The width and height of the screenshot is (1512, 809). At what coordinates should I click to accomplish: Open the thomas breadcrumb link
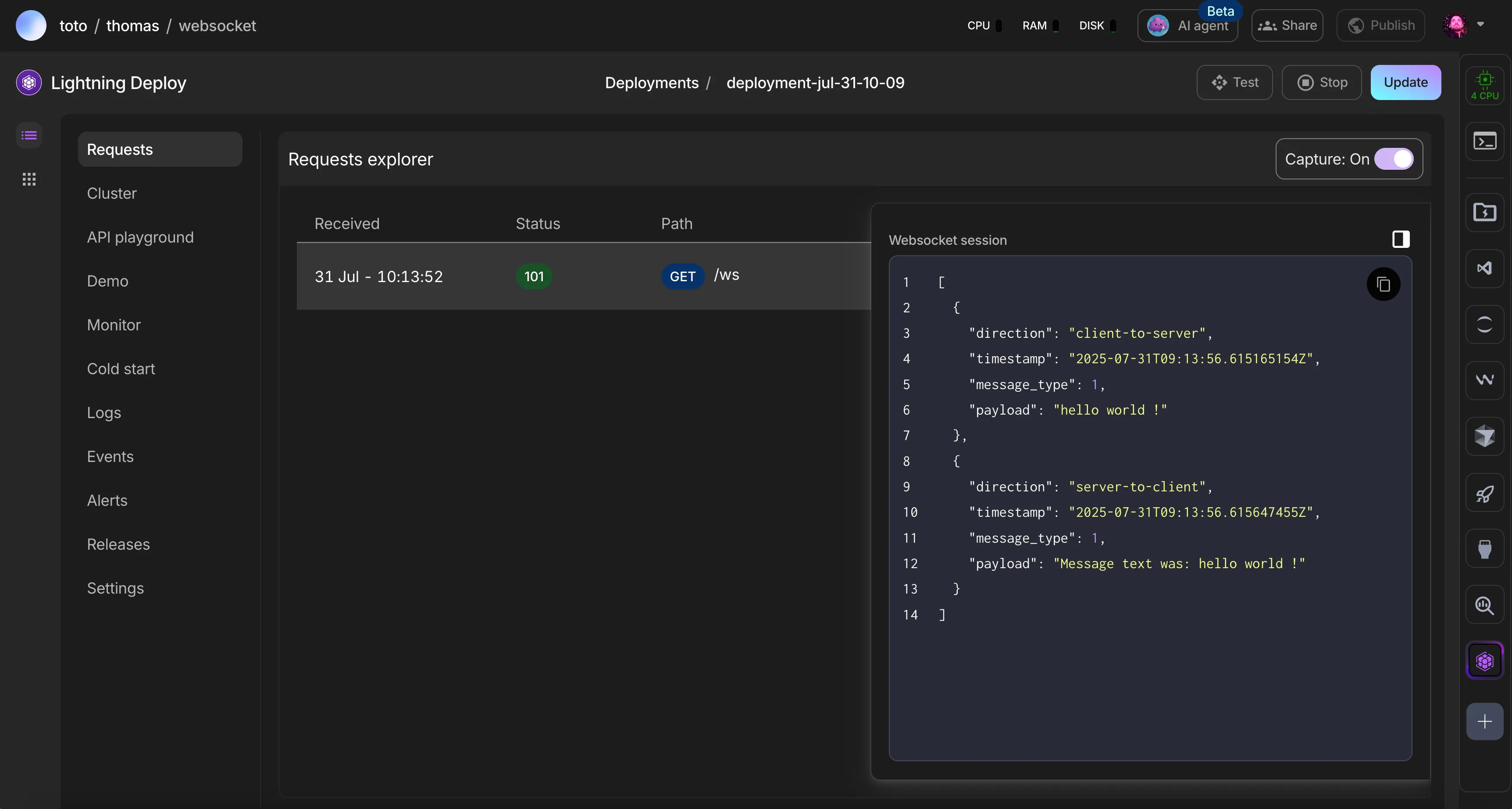[133, 26]
